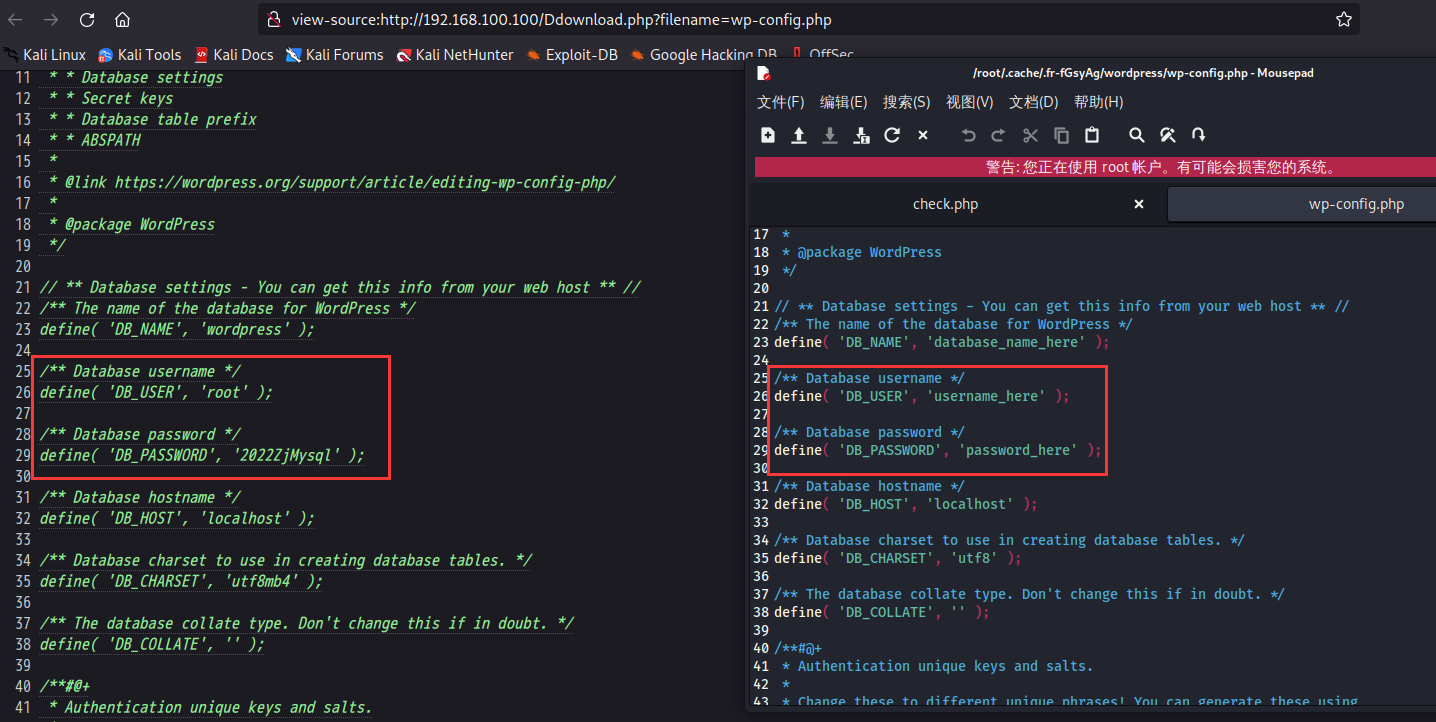Click the go-to-line jump icon in Mousepad
This screenshot has height=722, width=1436.
[x=1199, y=135]
